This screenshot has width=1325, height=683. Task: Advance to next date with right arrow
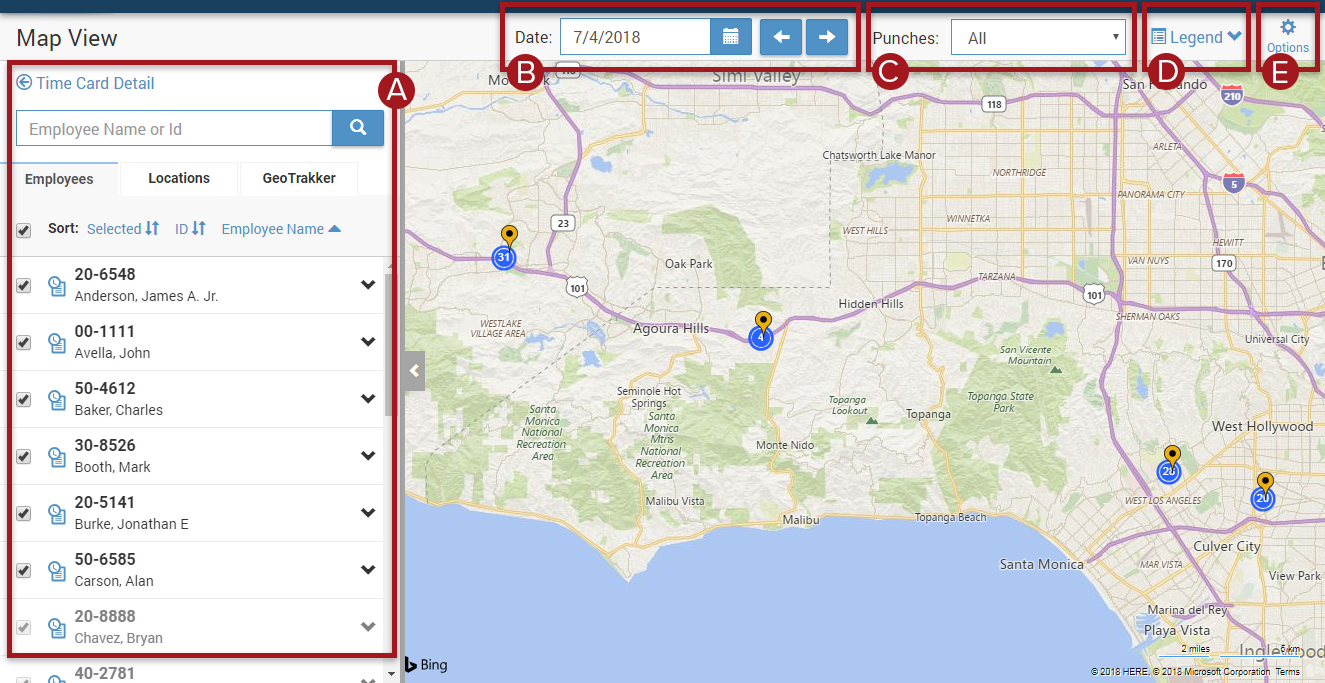pyautogui.click(x=827, y=38)
